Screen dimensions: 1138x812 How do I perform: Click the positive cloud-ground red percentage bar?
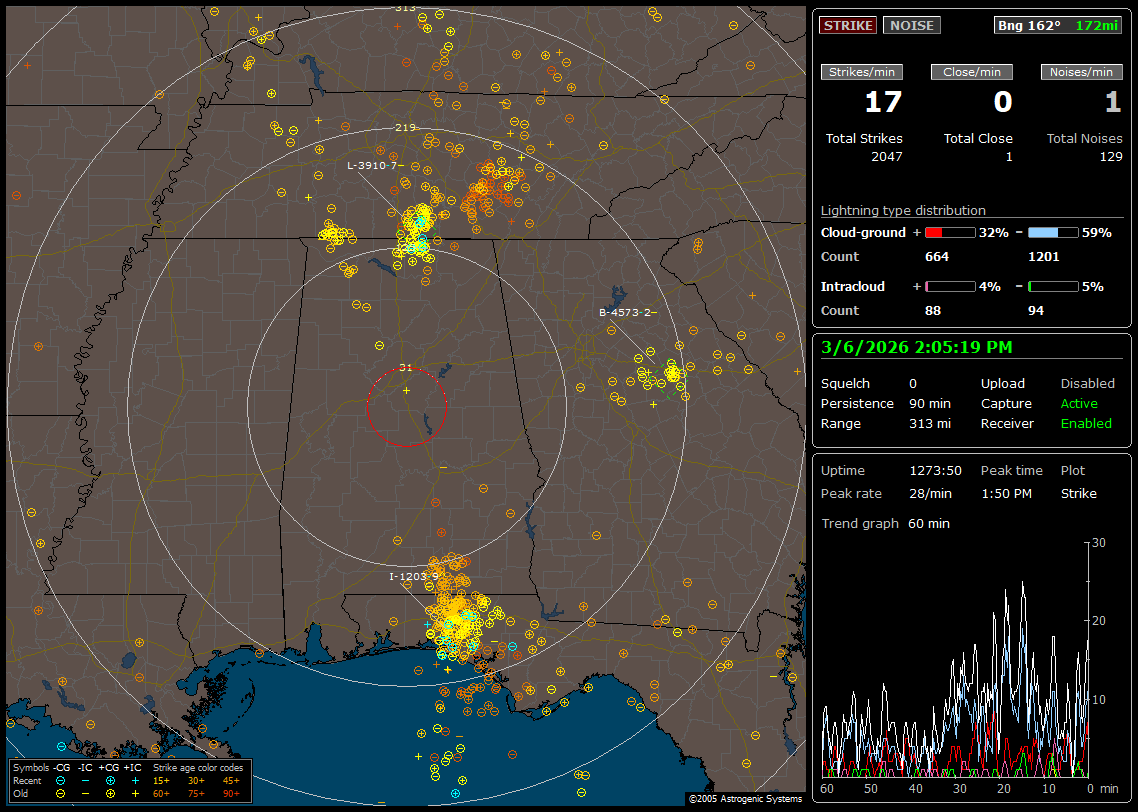pyautogui.click(x=949, y=232)
